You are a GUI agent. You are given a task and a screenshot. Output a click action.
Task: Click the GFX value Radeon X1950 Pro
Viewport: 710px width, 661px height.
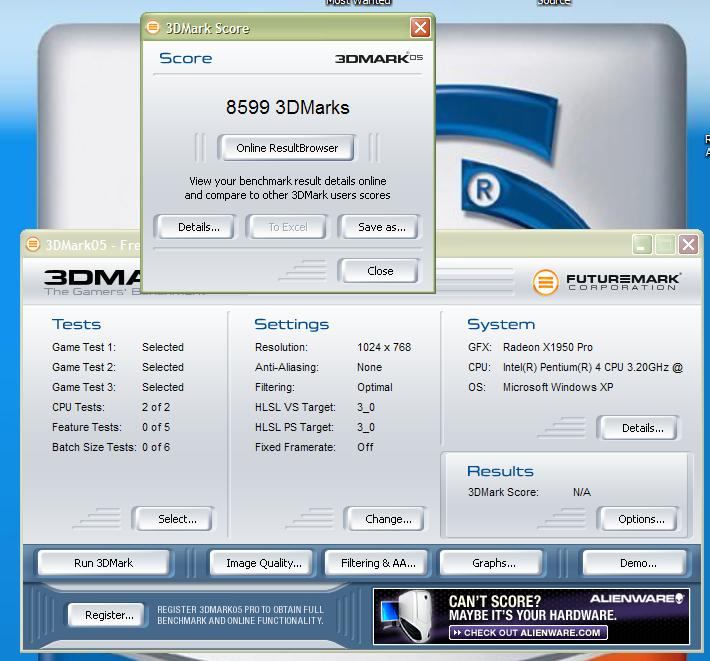point(547,347)
